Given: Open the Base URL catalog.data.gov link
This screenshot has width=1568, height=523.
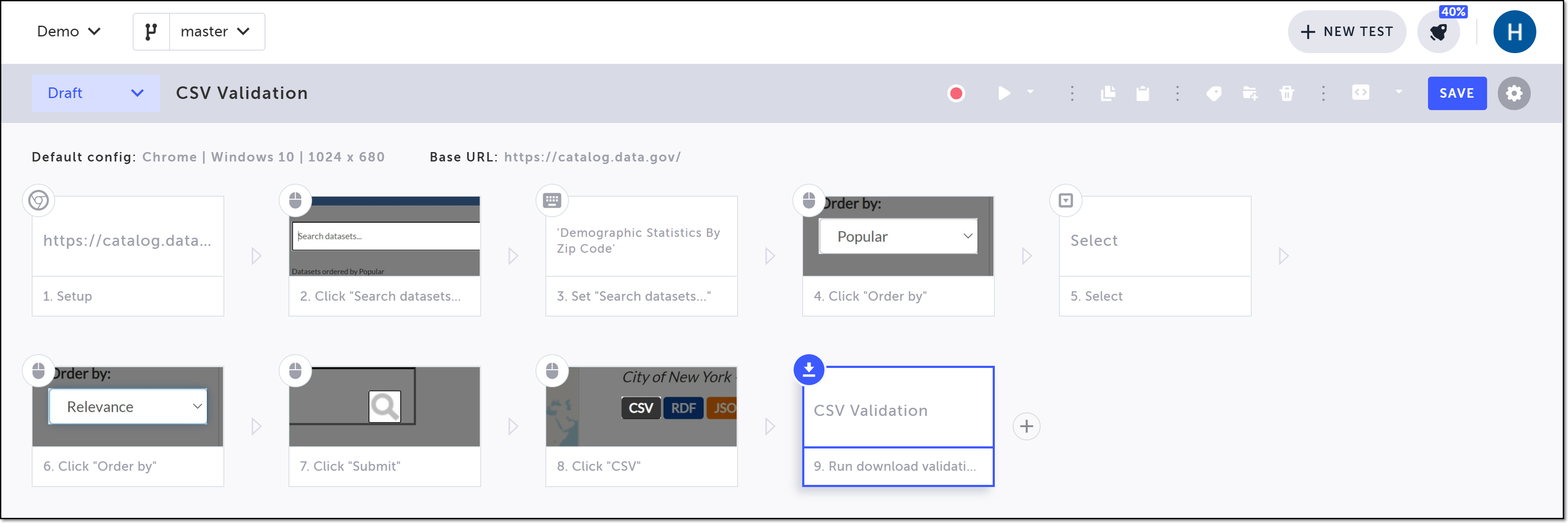Looking at the screenshot, I should (x=592, y=157).
